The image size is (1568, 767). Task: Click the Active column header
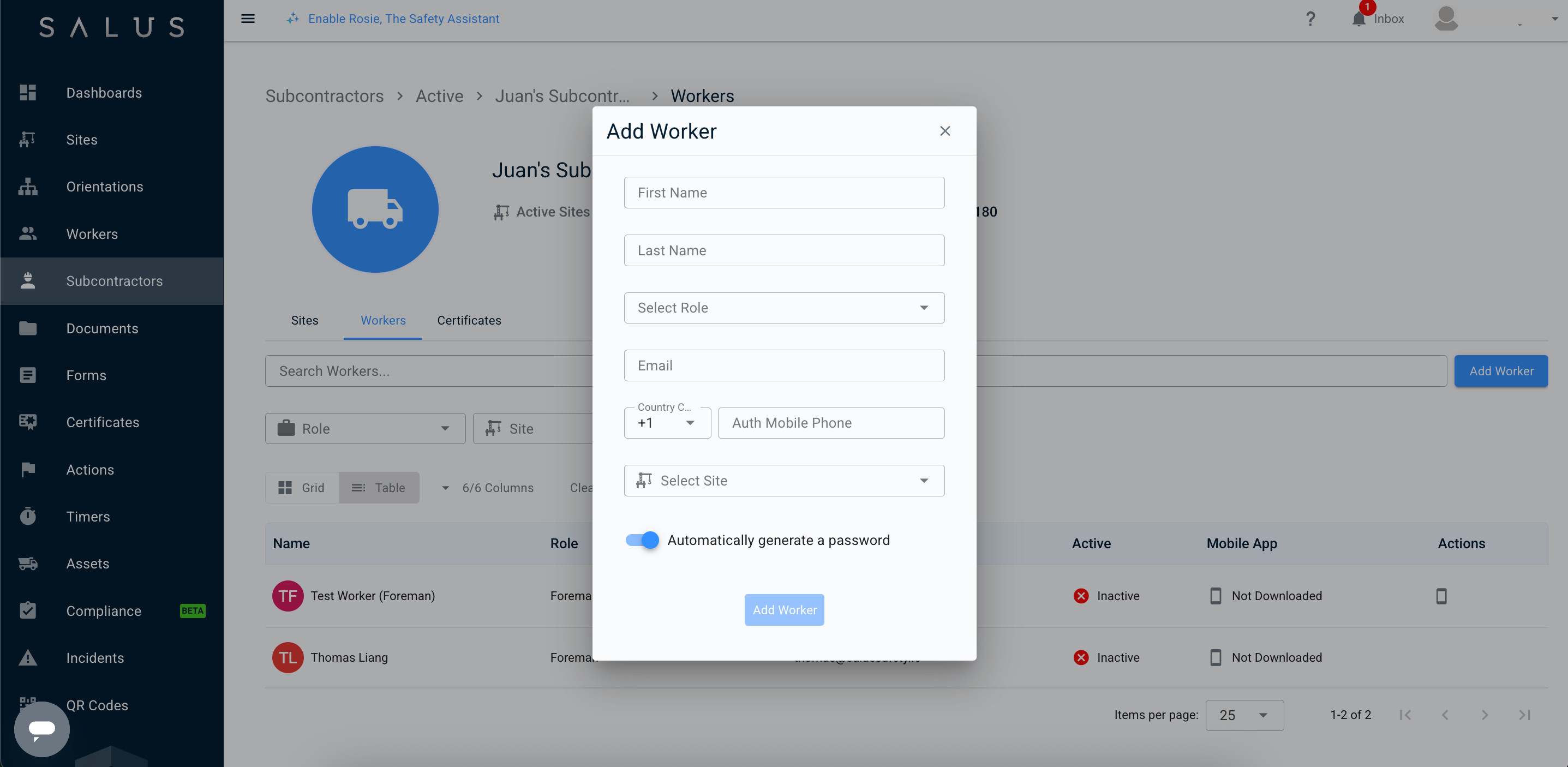point(1091,543)
